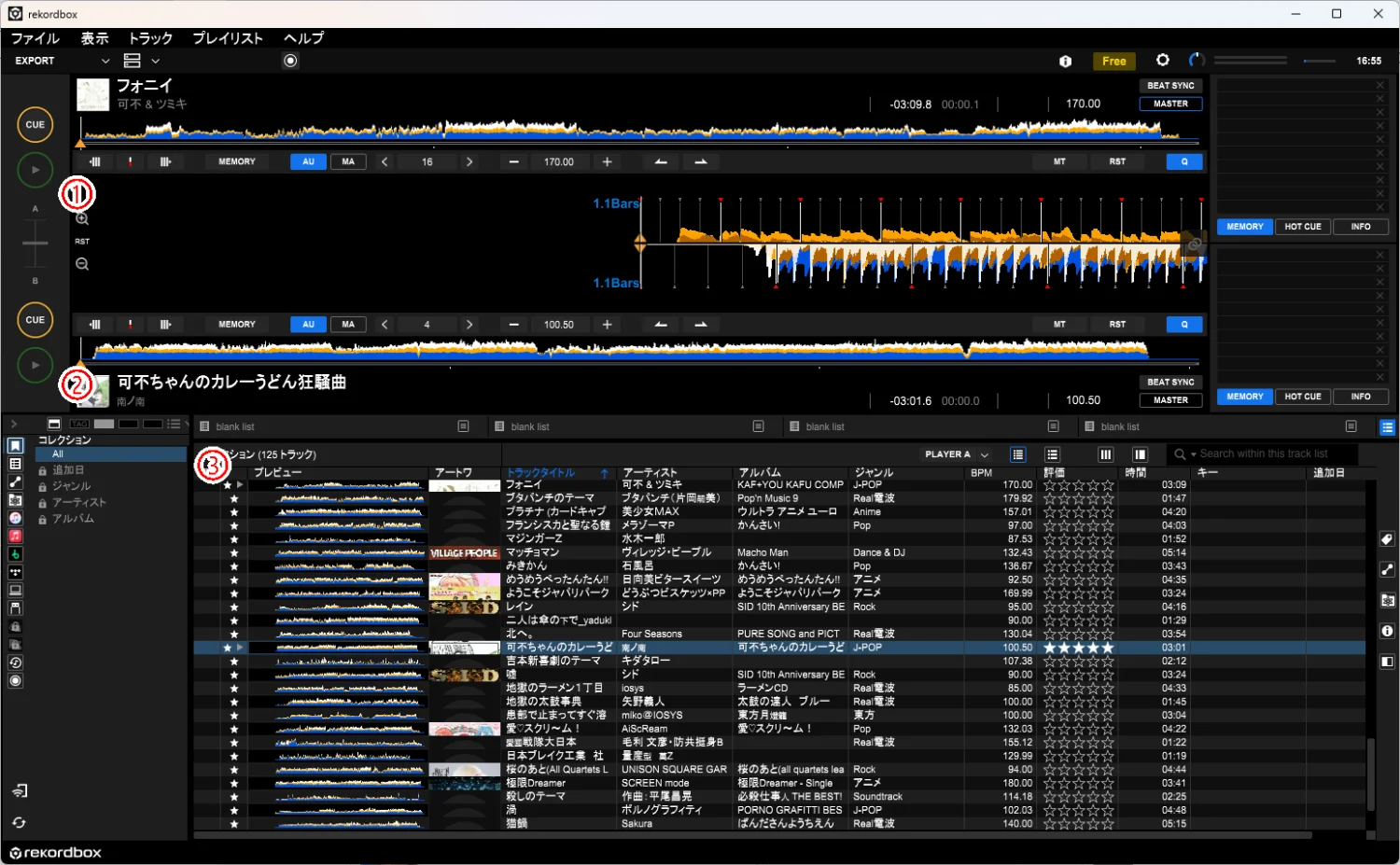Open Related Tracks in sidebar

tap(15, 482)
